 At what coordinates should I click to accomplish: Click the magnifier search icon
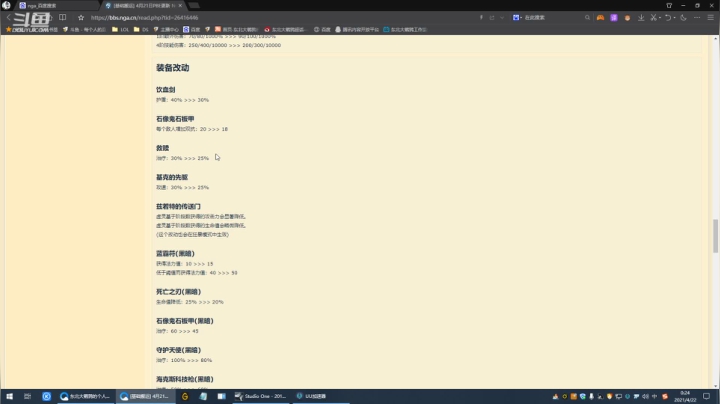(x=587, y=17)
